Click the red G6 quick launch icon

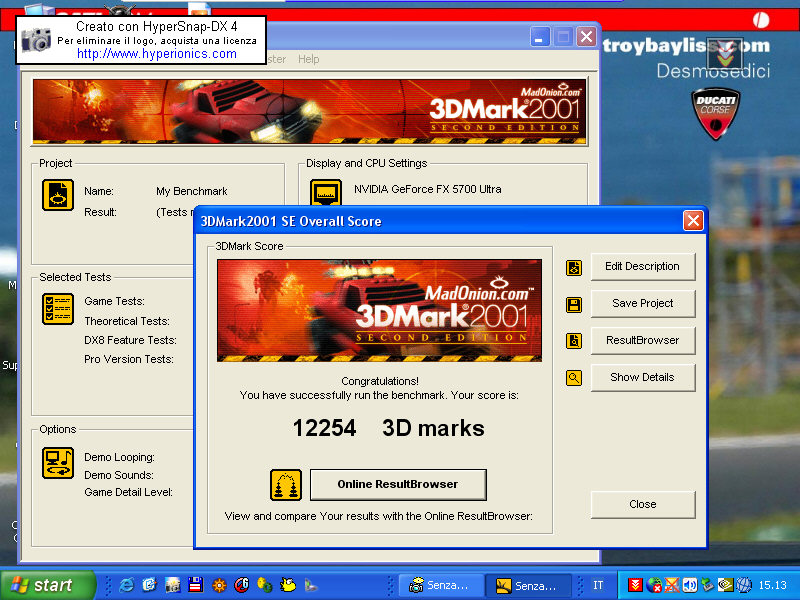click(x=242, y=585)
